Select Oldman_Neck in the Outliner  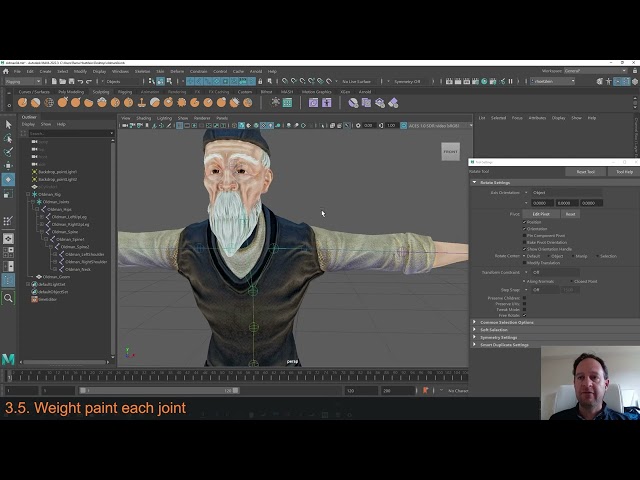coord(78,269)
